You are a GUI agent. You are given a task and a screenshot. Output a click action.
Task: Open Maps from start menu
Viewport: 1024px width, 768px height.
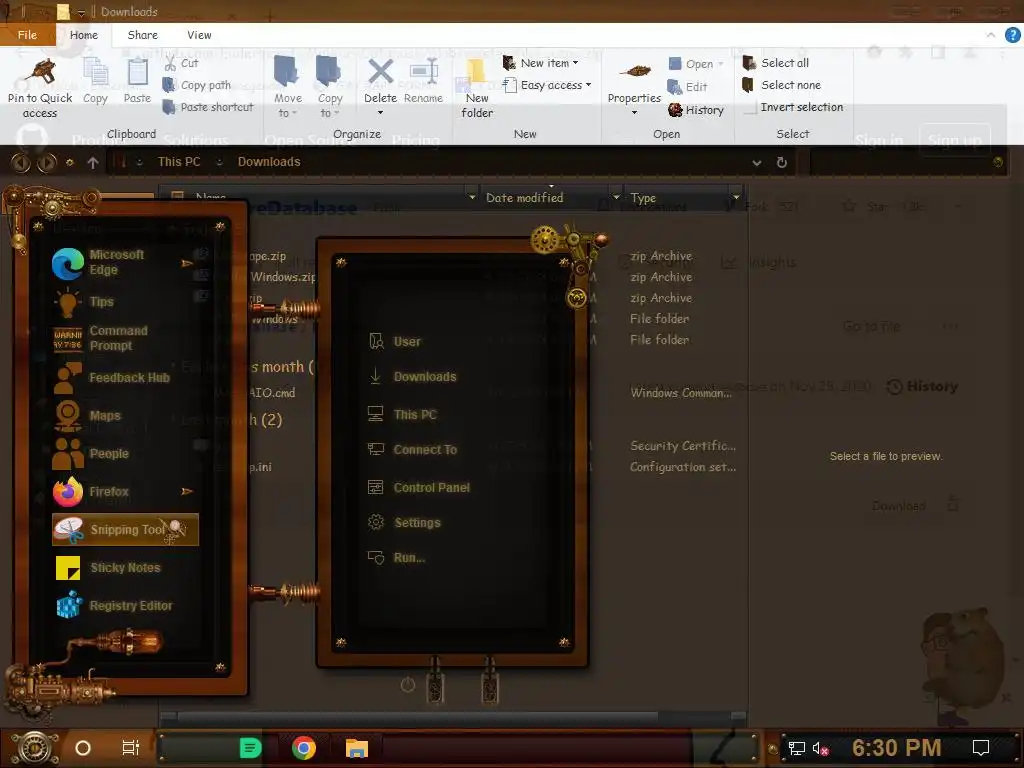(x=124, y=415)
